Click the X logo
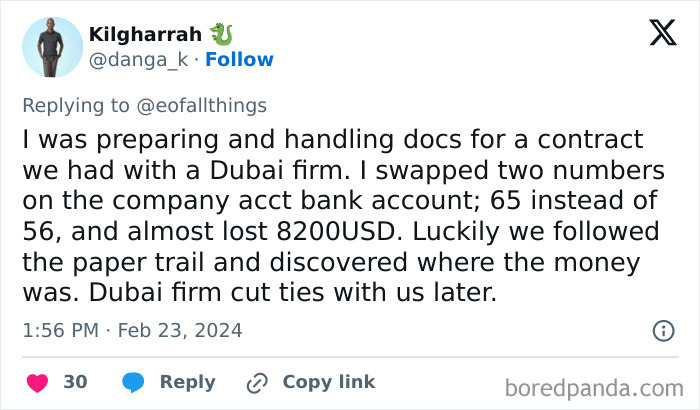This screenshot has width=700, height=410. coord(656,35)
